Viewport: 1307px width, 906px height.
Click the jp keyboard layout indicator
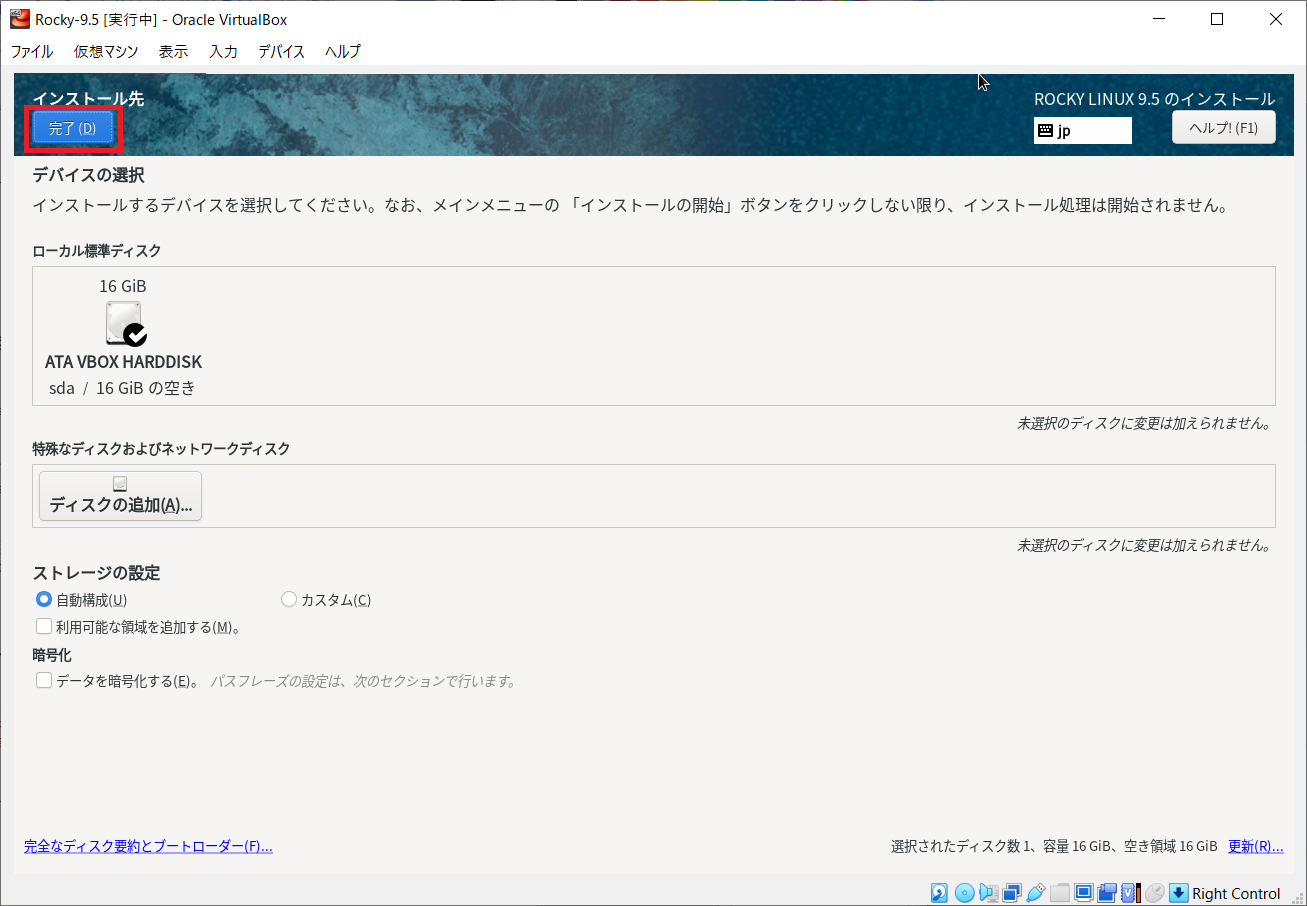1083,130
